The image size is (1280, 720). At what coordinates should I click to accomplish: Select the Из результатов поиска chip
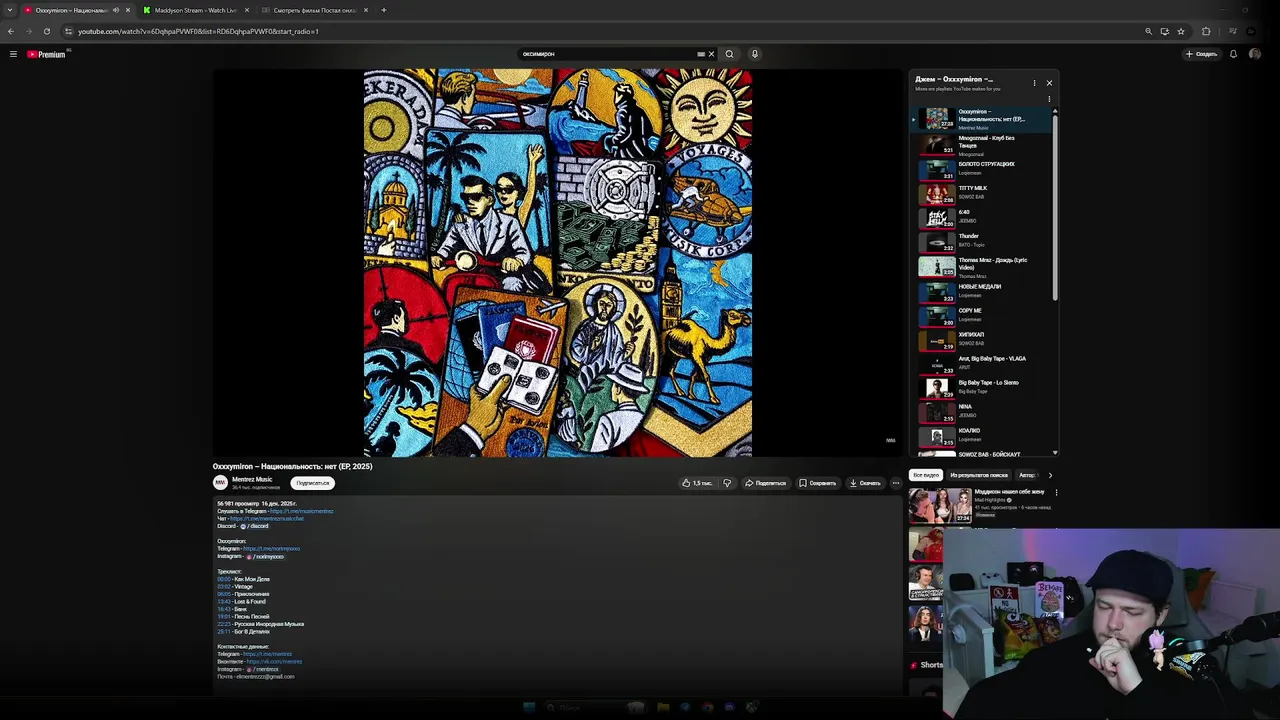979,475
